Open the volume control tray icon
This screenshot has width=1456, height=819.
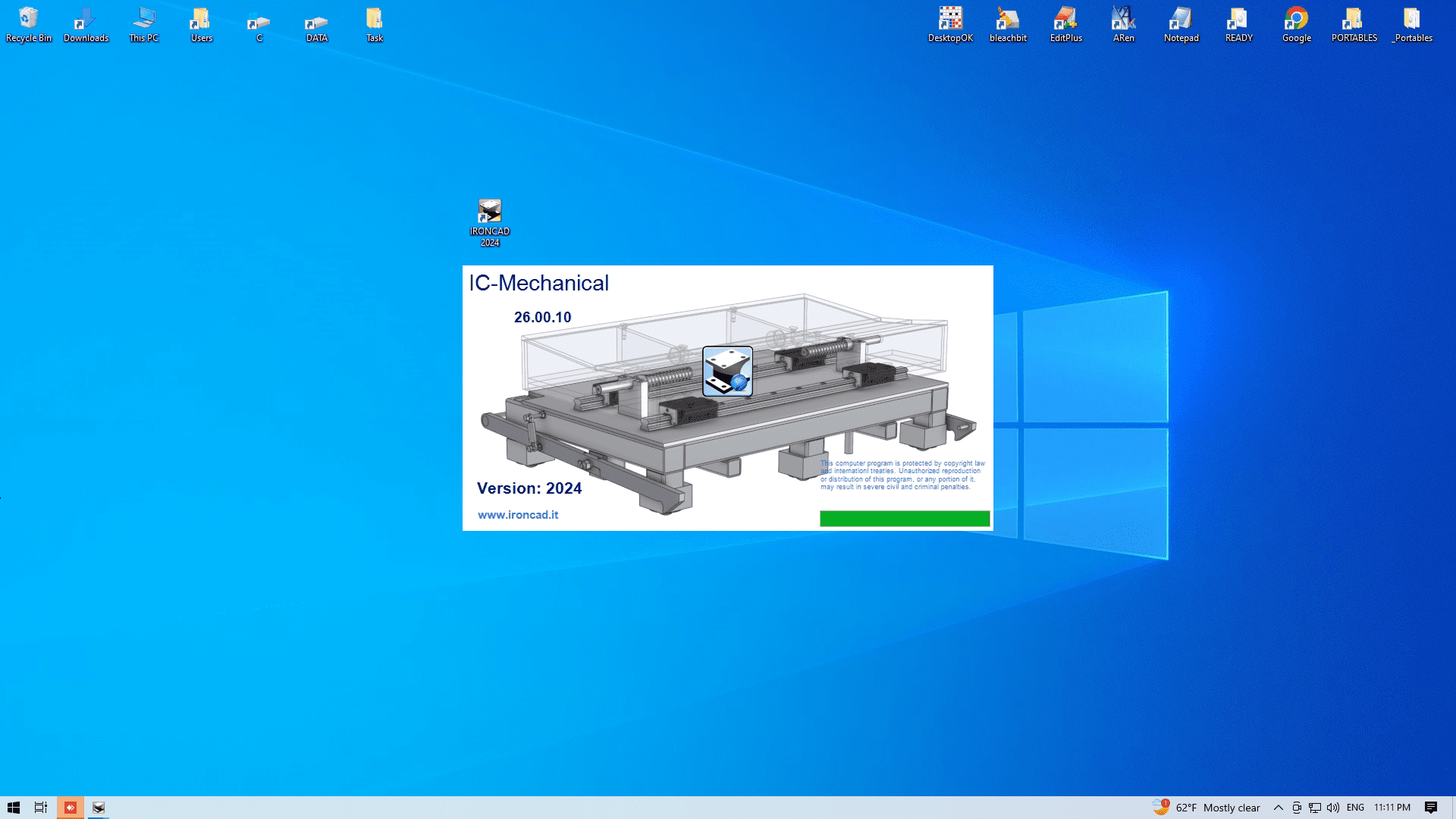(x=1333, y=808)
